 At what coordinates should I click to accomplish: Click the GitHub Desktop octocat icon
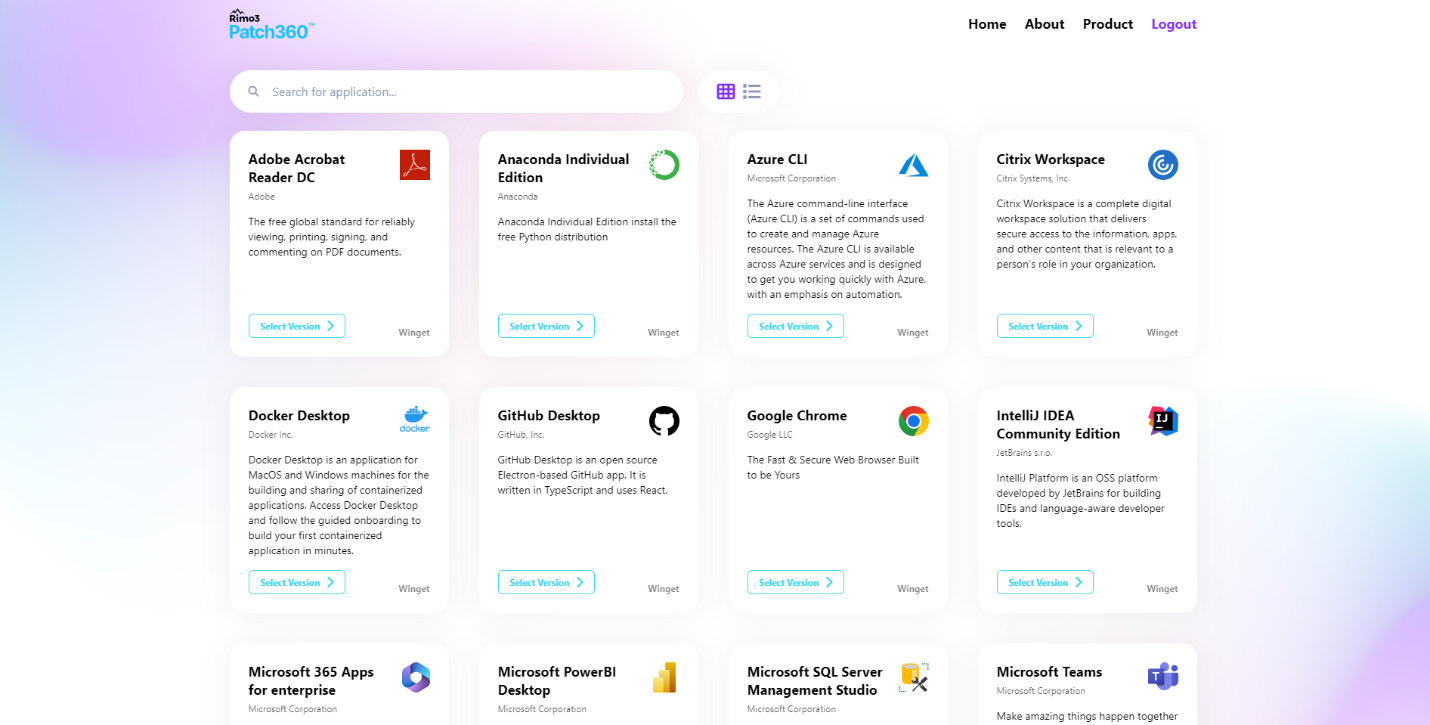pyautogui.click(x=663, y=421)
